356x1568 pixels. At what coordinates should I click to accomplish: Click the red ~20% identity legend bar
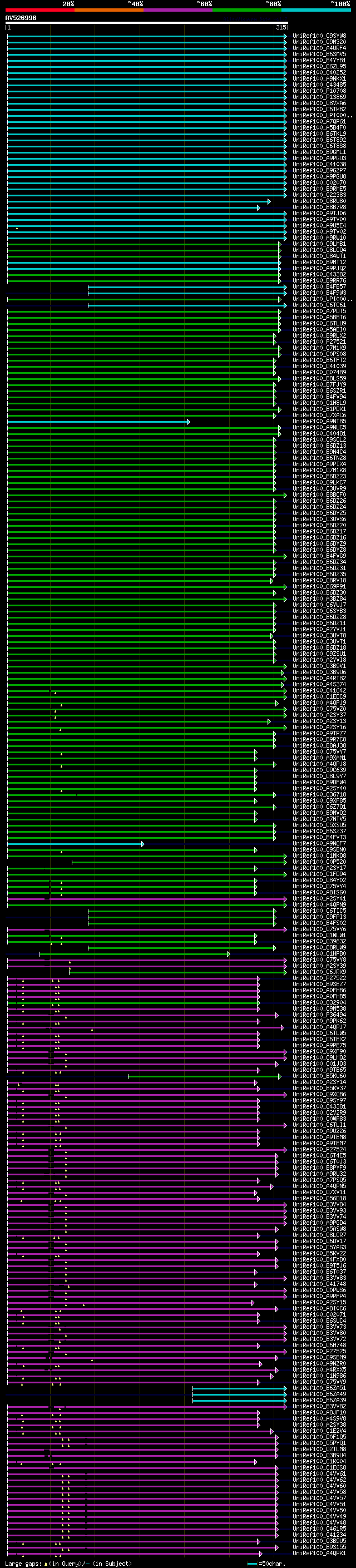point(39,10)
